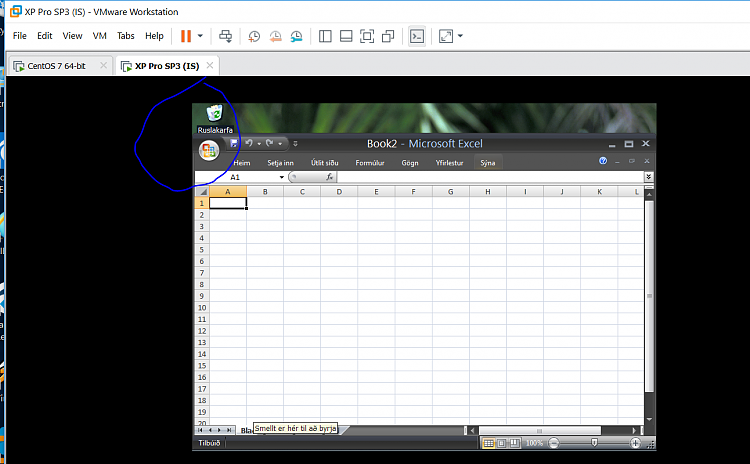Open the VMware Tabs menu
Screen dimensions: 750x464
point(126,36)
